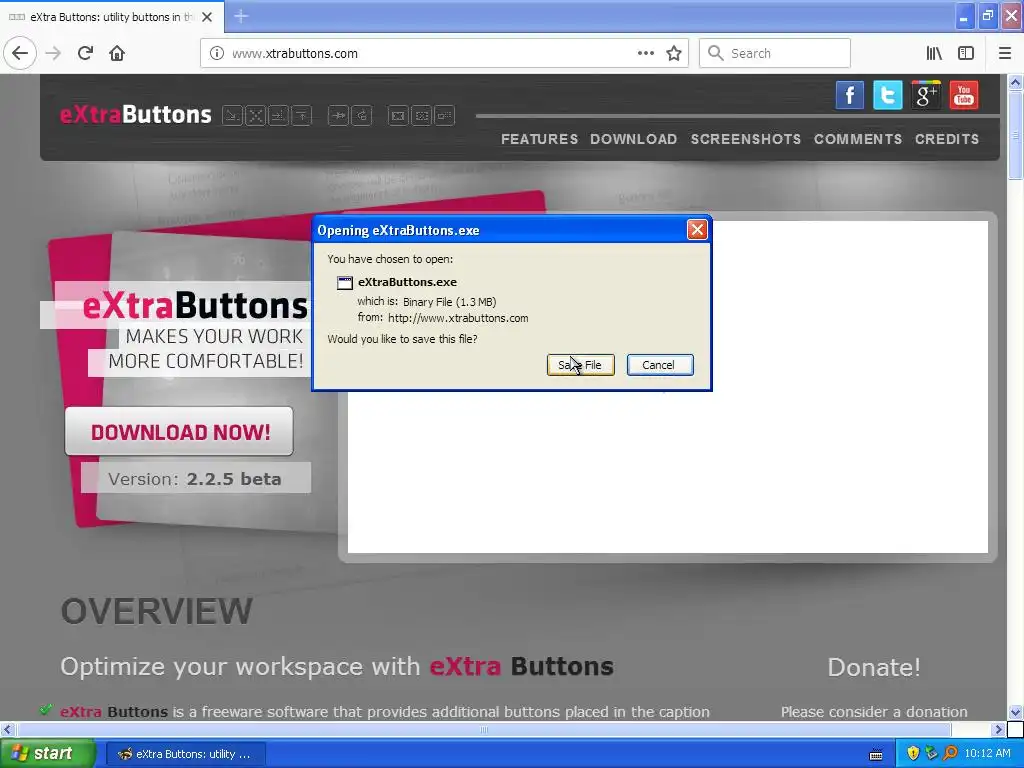
Task: Open the page actions three-dot menu
Action: tap(645, 53)
